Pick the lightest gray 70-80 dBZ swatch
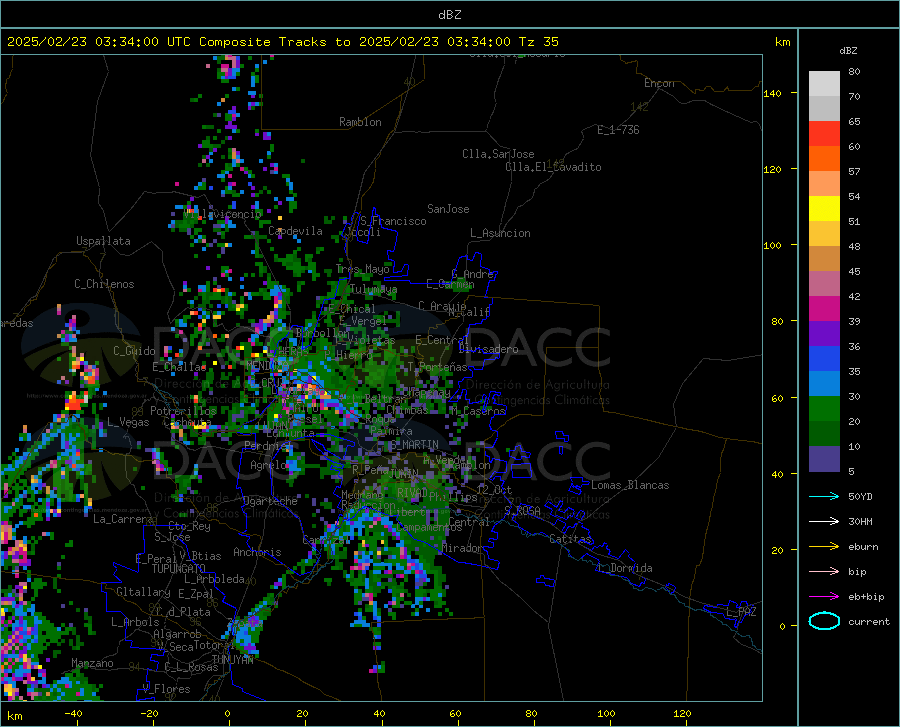 [x=824, y=84]
